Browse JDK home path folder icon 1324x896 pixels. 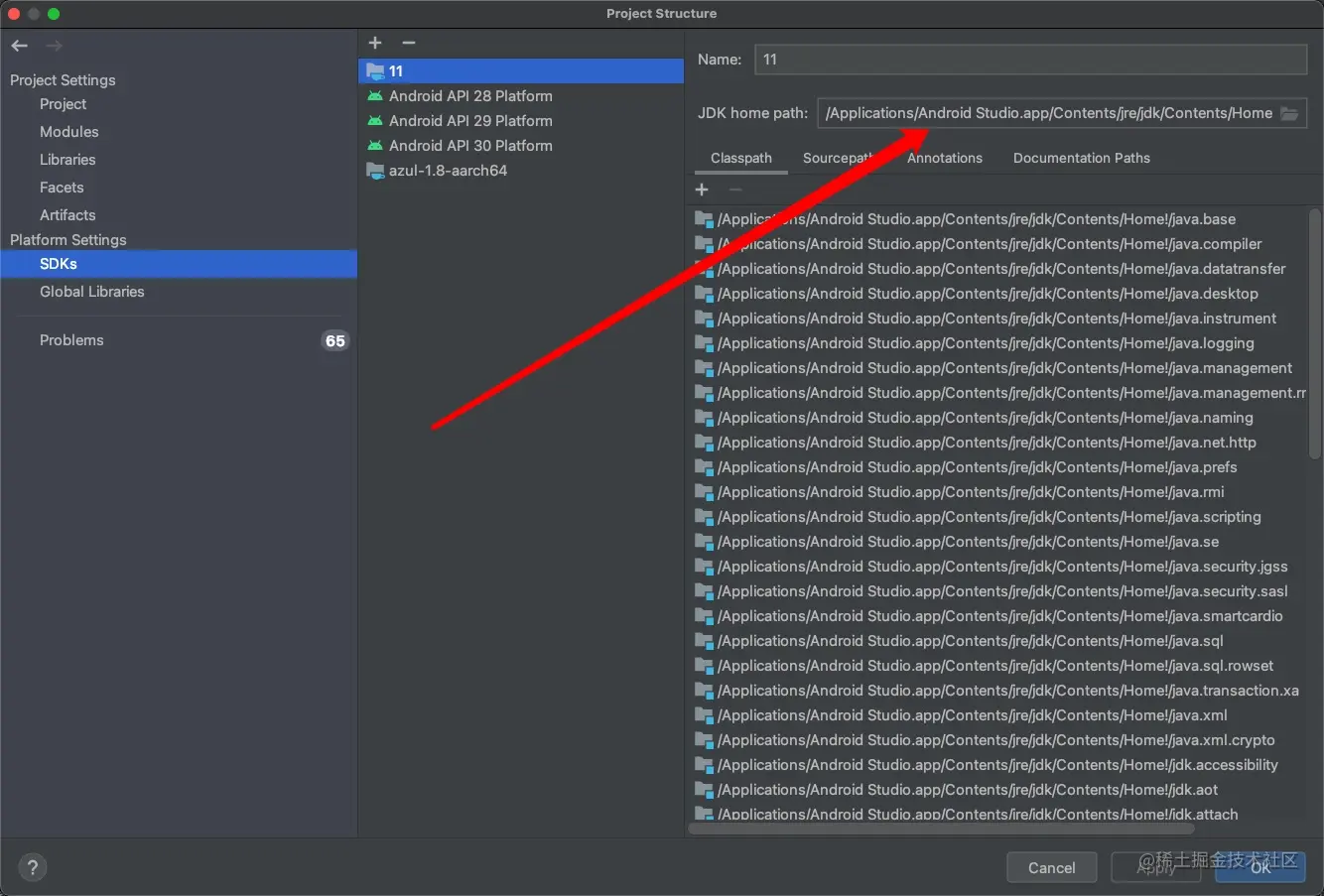1289,113
